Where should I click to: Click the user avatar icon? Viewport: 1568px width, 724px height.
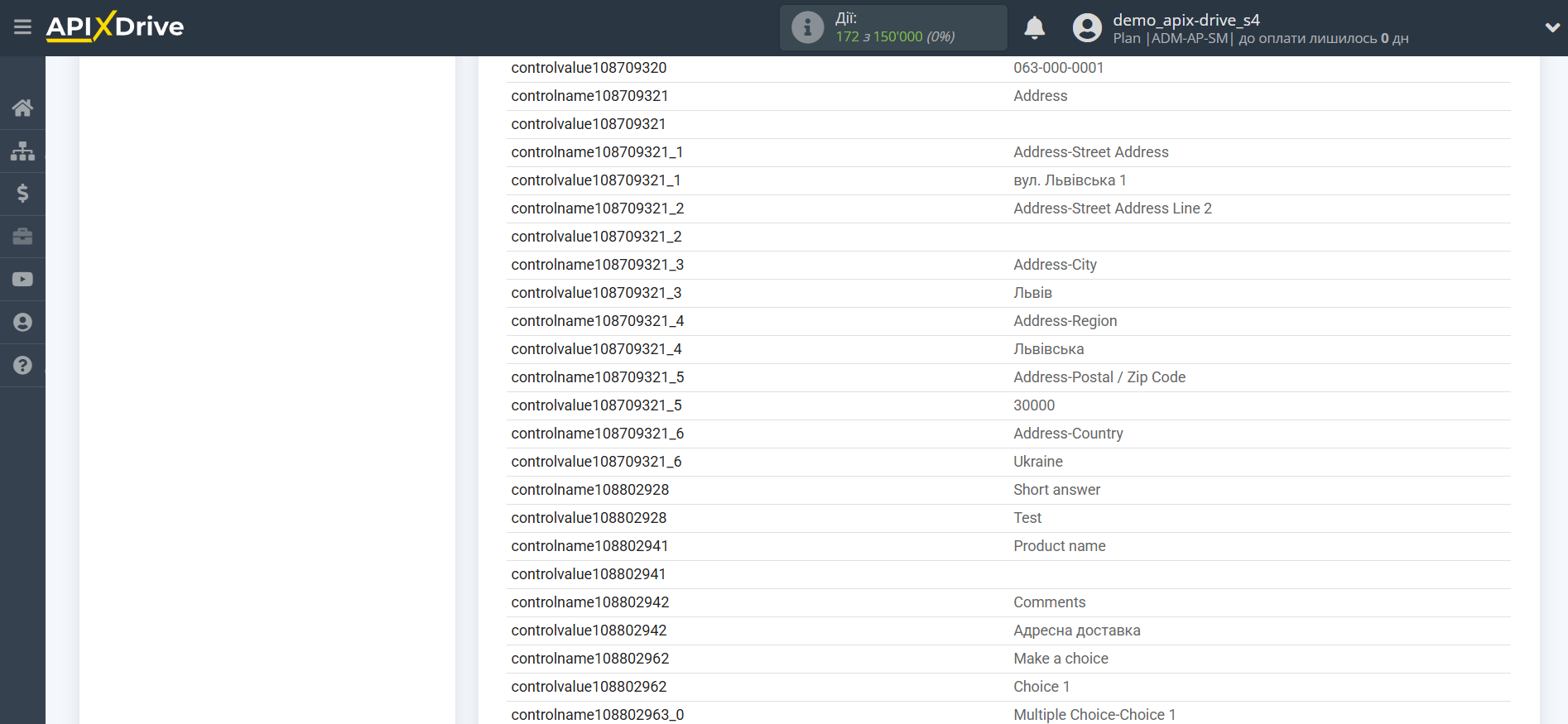coord(1087,27)
